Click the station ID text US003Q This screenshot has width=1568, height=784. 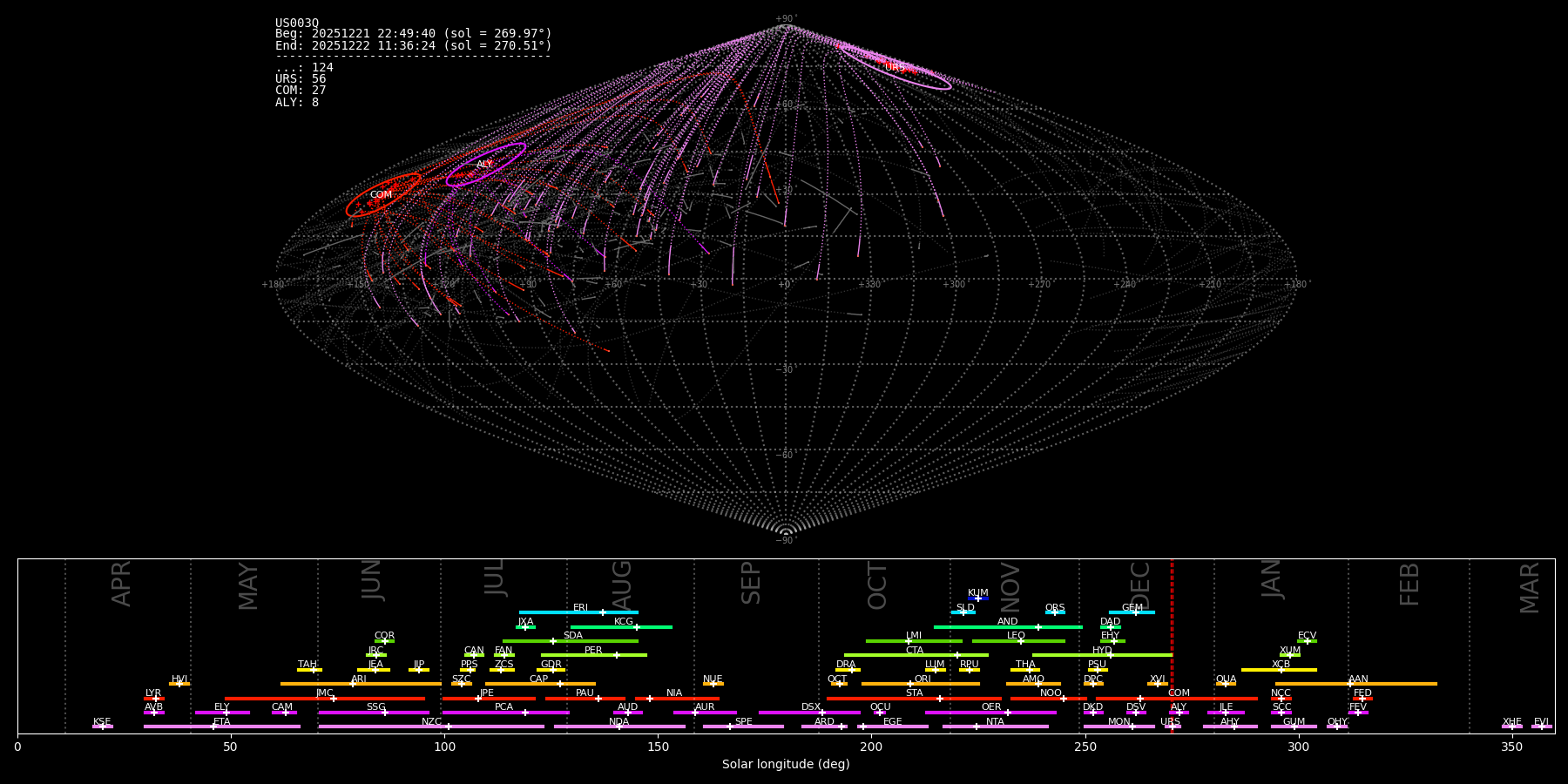click(x=297, y=24)
